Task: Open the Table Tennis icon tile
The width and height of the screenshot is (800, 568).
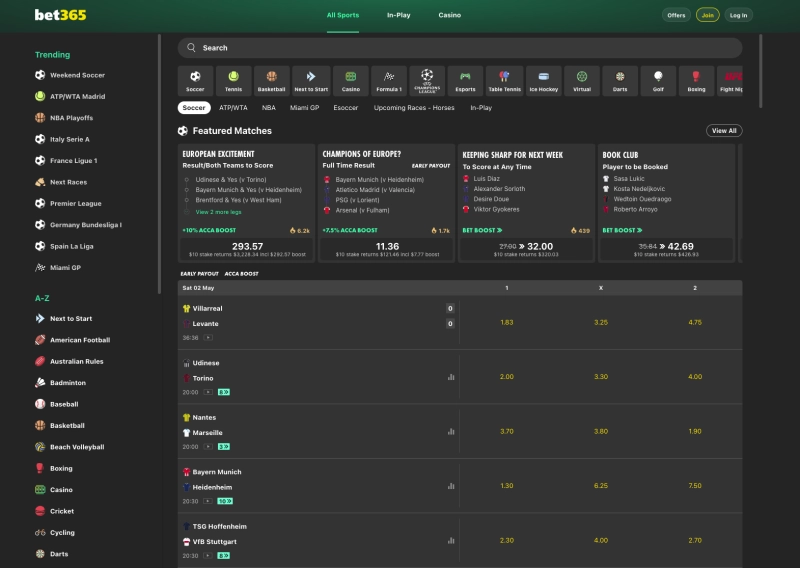Action: pos(505,81)
